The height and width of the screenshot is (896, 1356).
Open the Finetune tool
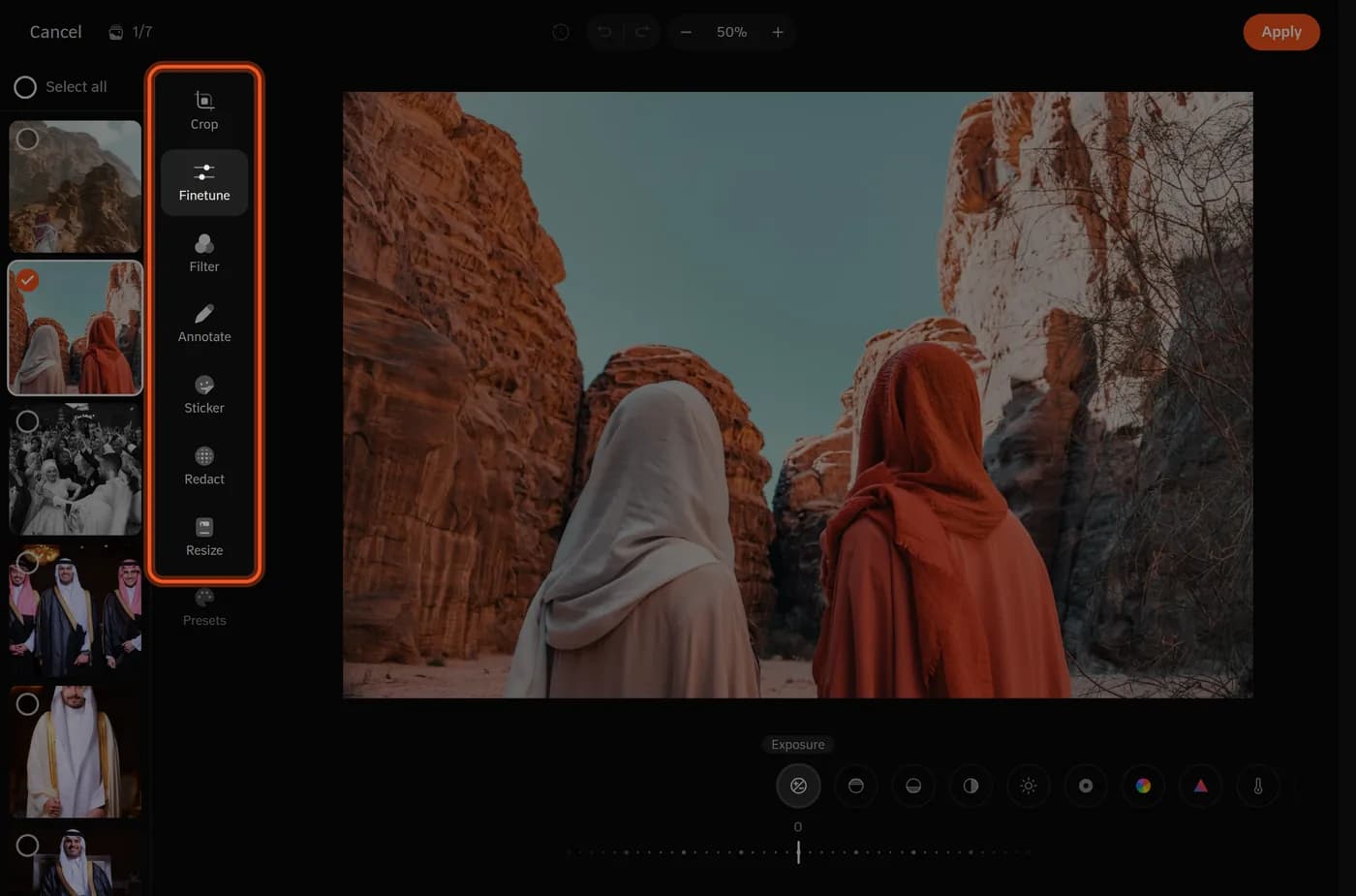tap(204, 182)
